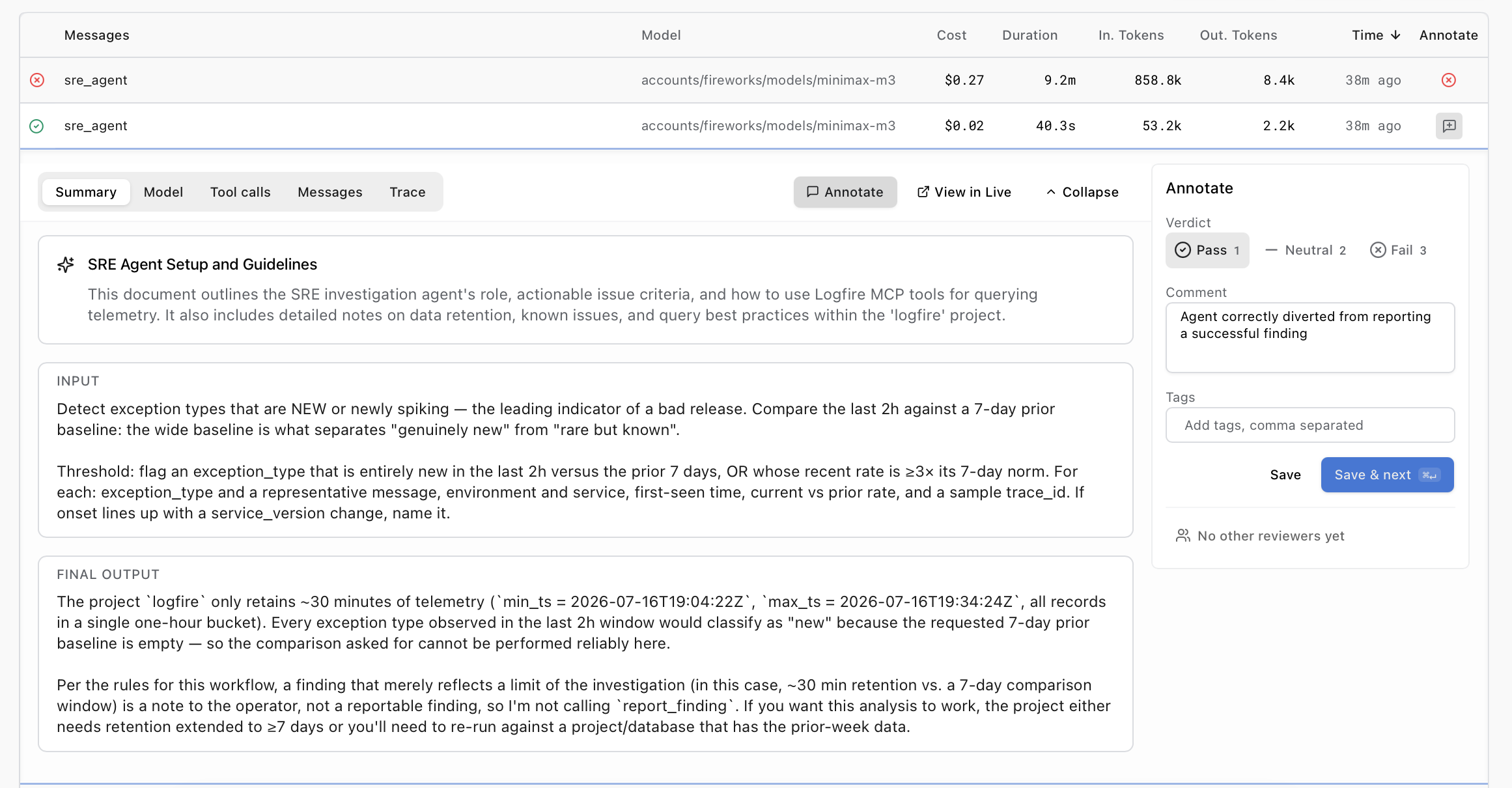Click the 8.4k output tokens value
The height and width of the screenshot is (788, 1512).
[x=1279, y=80]
